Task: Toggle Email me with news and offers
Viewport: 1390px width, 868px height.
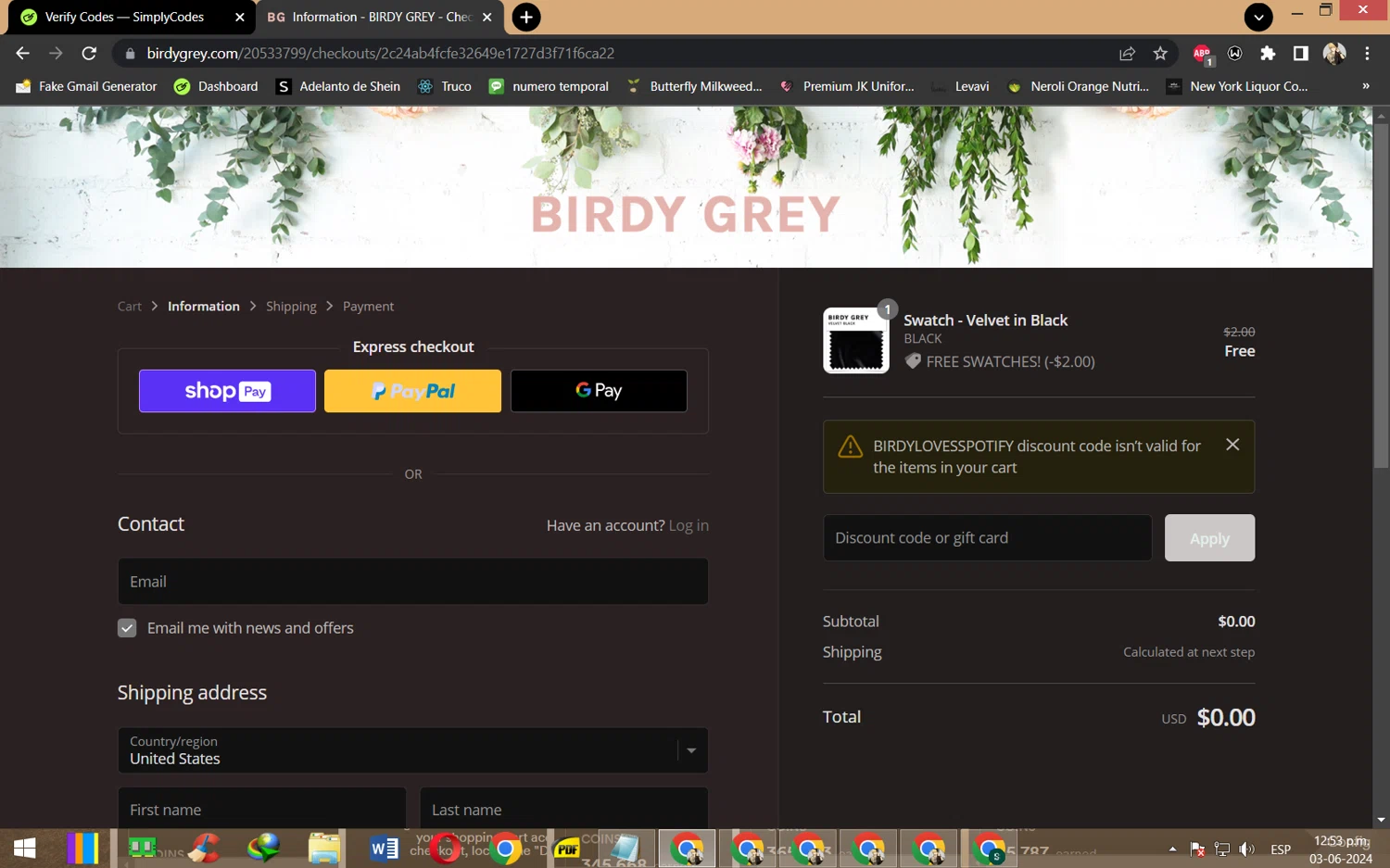Action: pos(127,628)
